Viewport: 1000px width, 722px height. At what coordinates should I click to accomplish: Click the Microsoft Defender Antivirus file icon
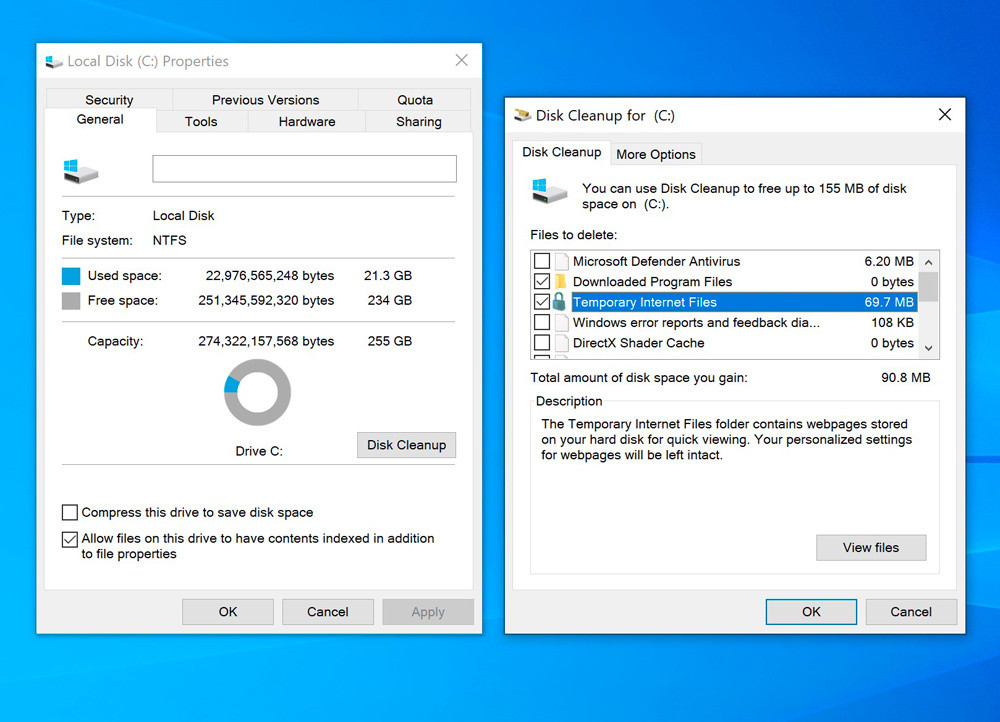pos(563,261)
